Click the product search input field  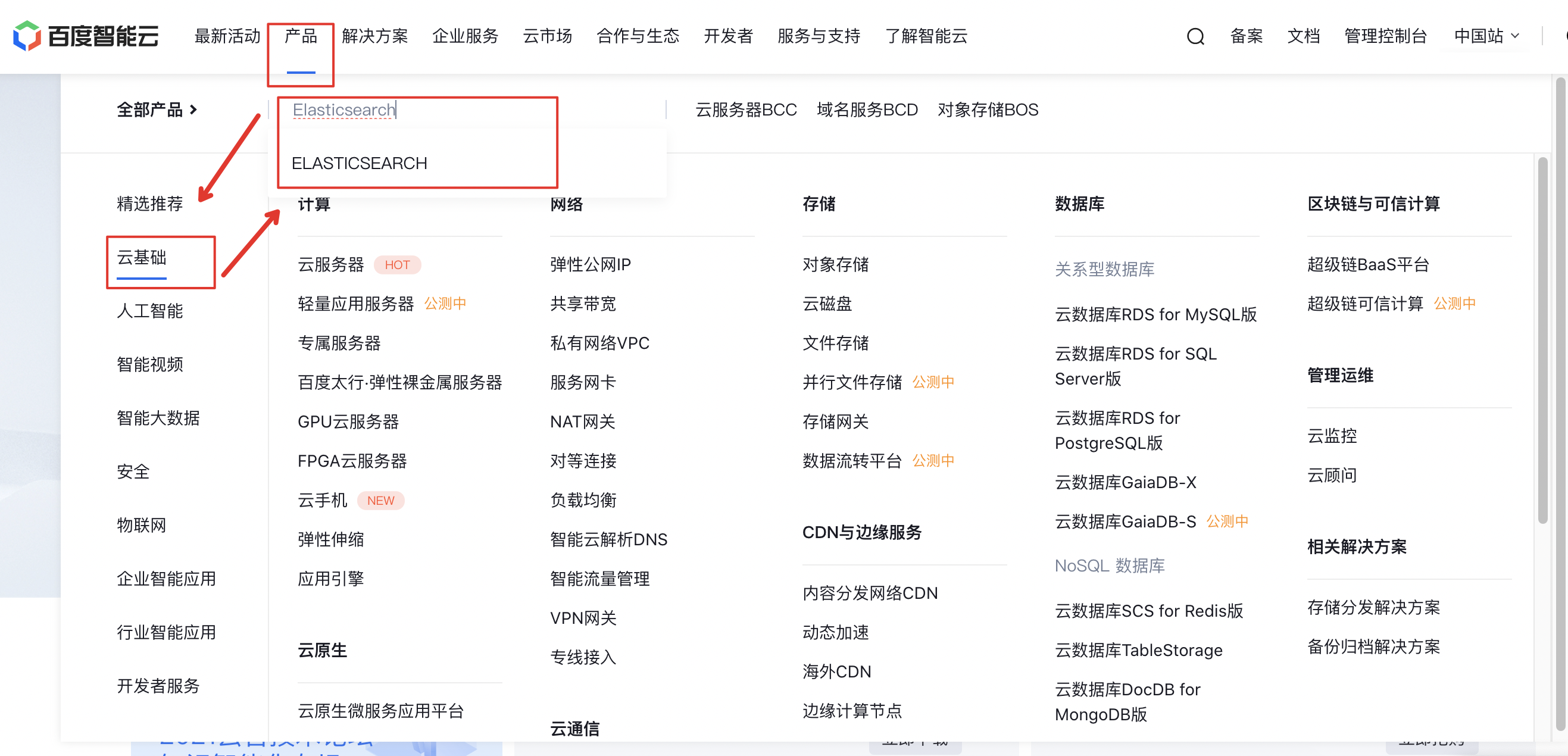click(467, 110)
